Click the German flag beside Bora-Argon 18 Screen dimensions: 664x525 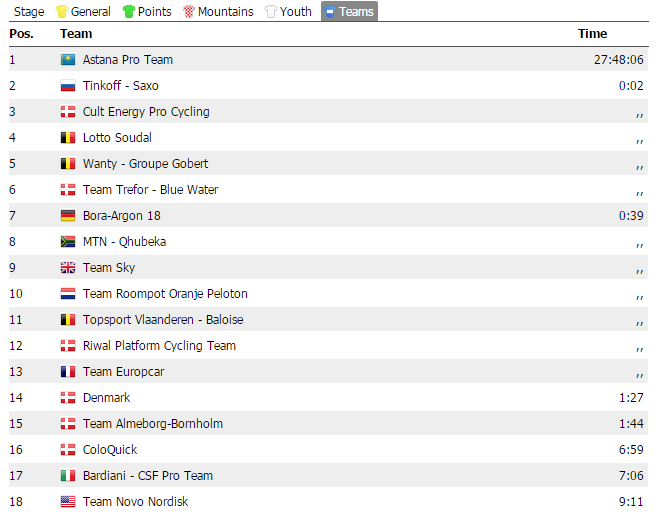(x=68, y=216)
